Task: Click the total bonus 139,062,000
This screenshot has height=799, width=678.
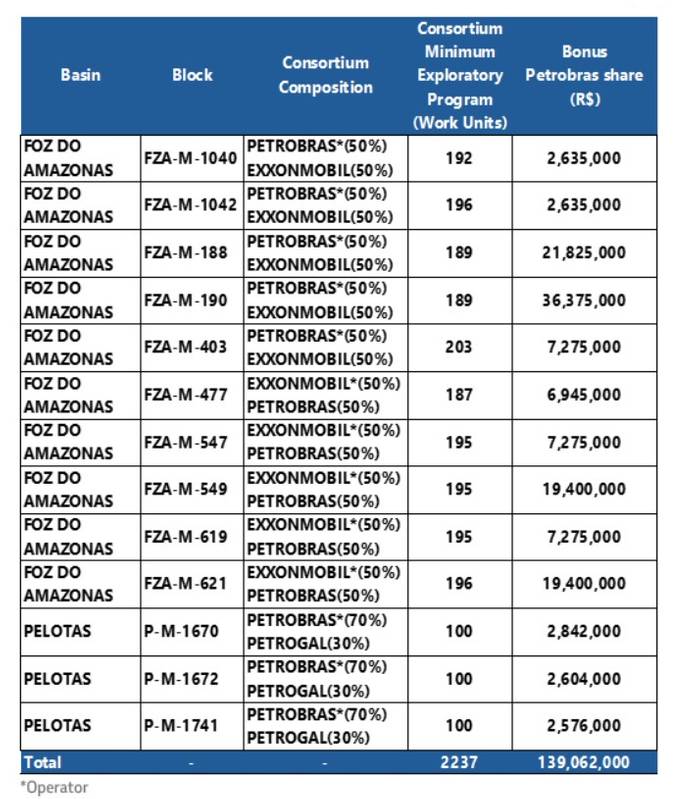Action: tap(584, 762)
